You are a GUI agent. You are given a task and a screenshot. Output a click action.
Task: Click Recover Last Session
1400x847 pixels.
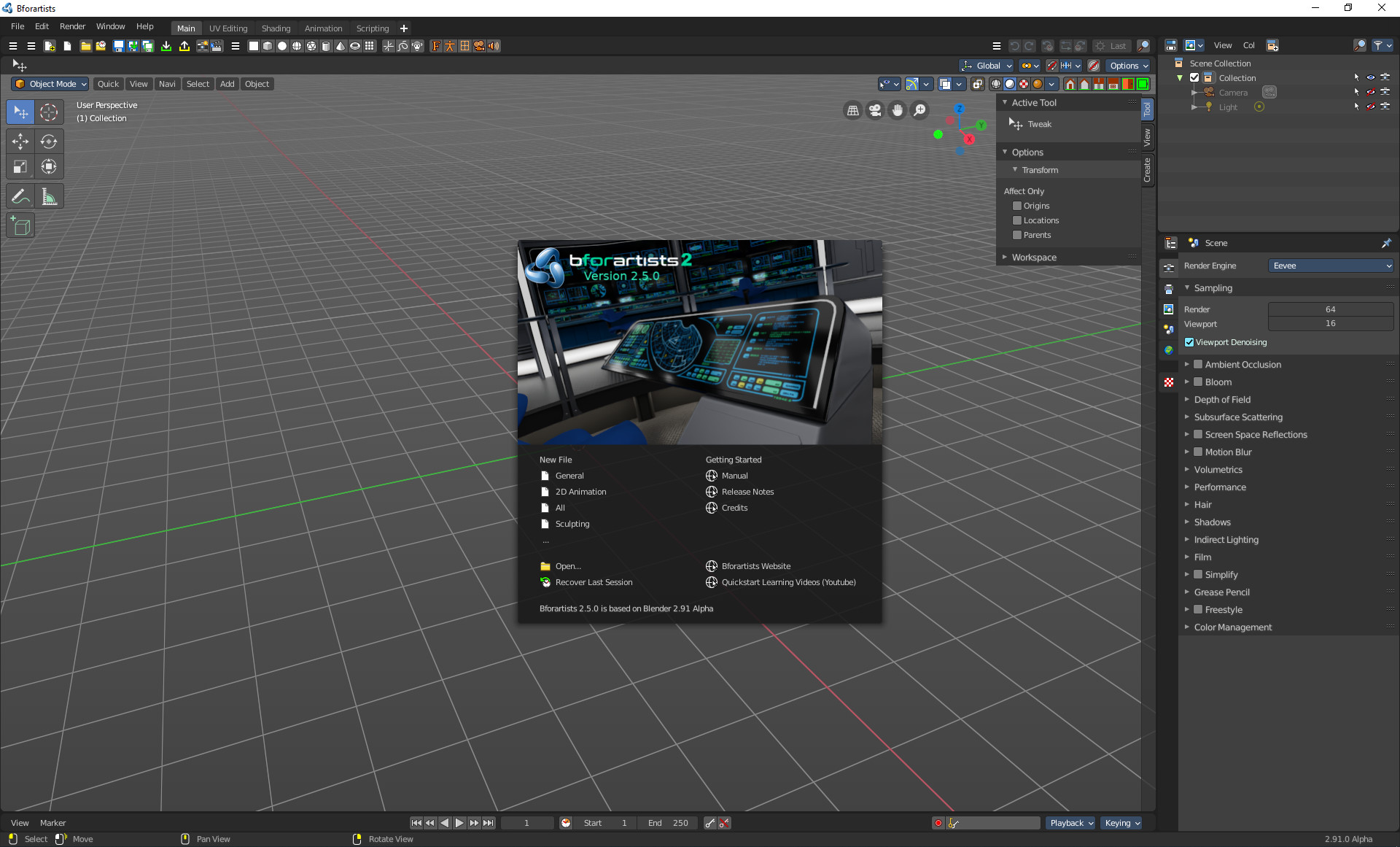tap(594, 582)
